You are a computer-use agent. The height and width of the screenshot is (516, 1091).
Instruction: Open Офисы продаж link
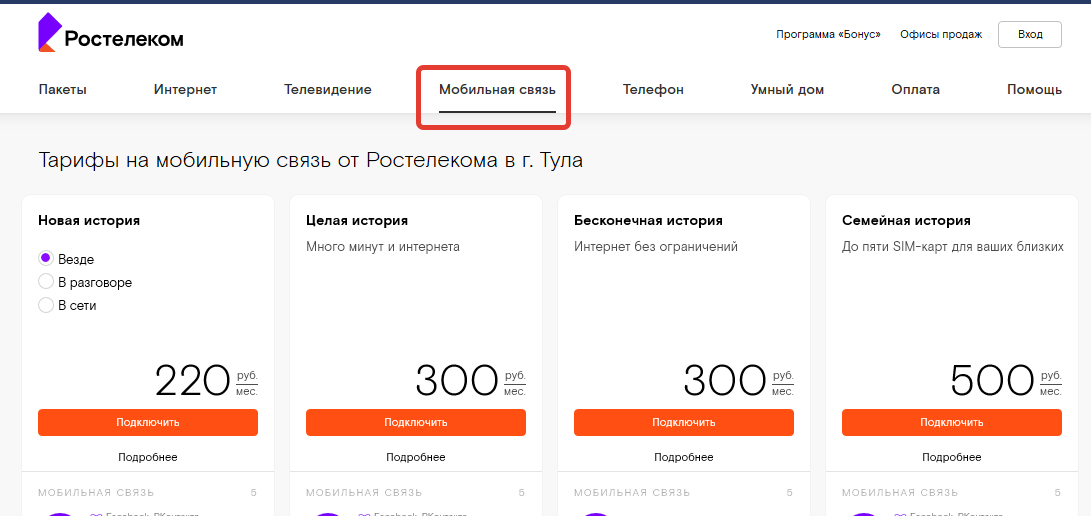pos(941,34)
